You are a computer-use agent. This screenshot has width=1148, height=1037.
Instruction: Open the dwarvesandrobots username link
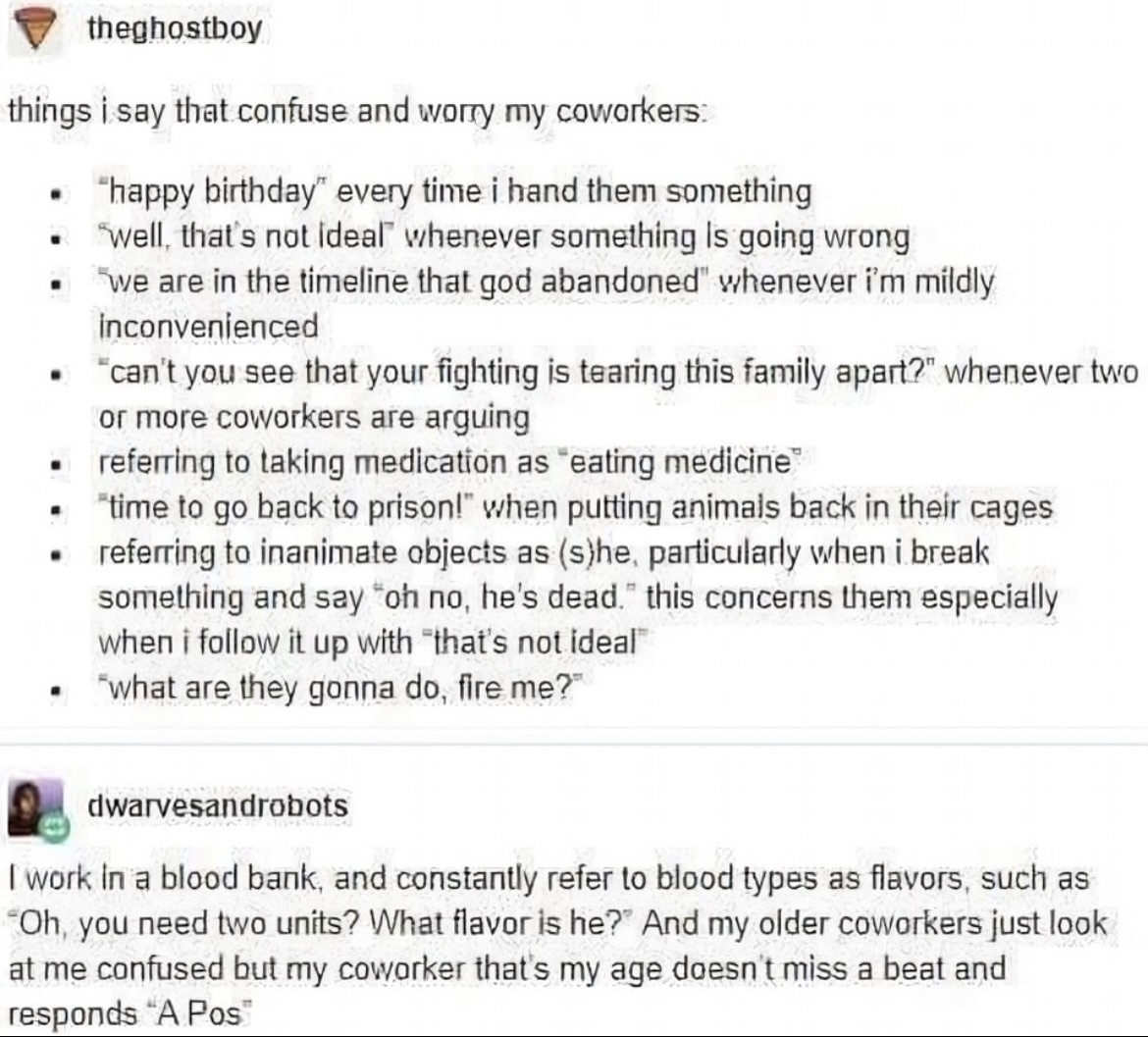218,805
